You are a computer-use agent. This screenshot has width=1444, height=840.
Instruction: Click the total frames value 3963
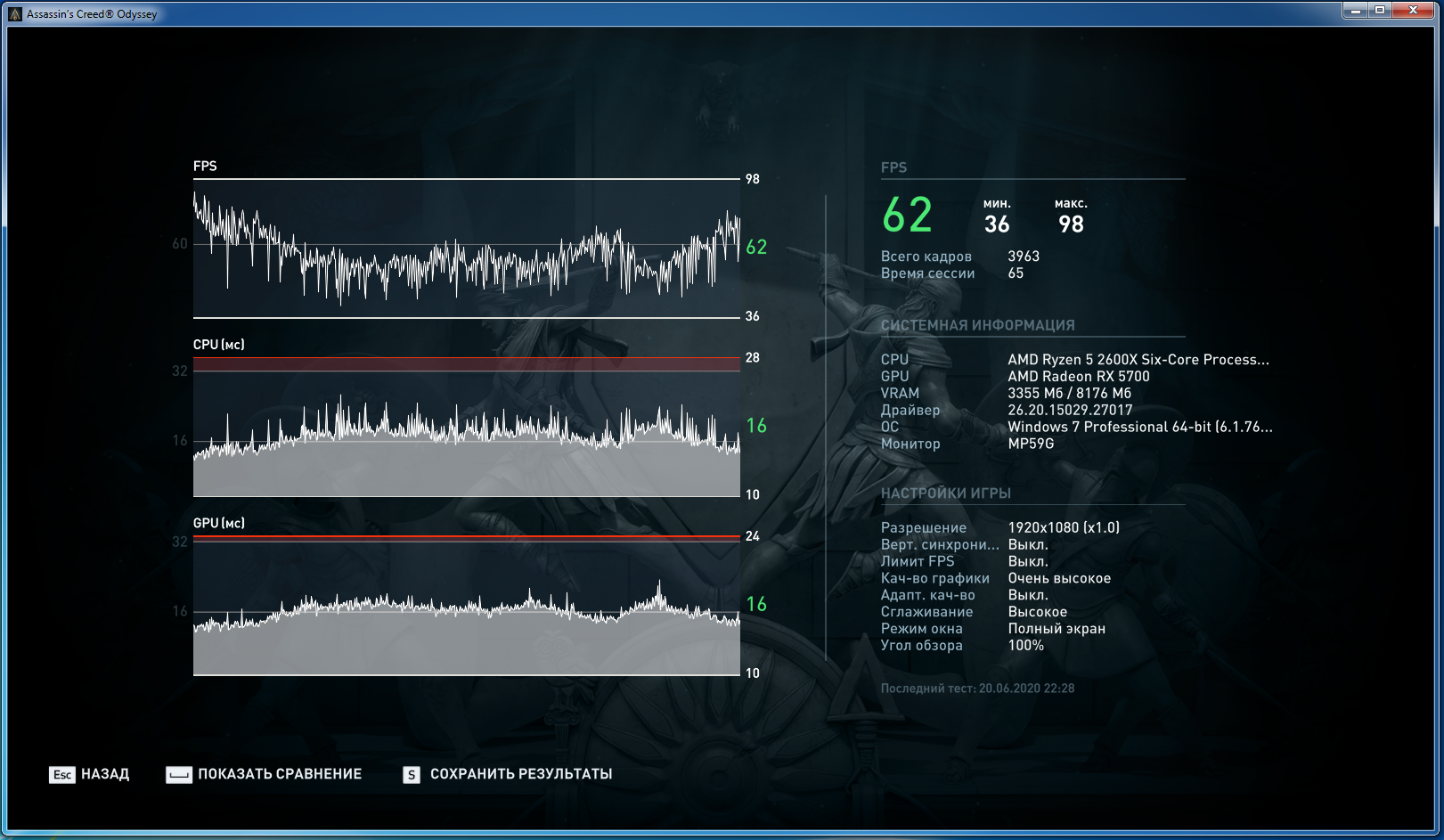[x=1024, y=257]
